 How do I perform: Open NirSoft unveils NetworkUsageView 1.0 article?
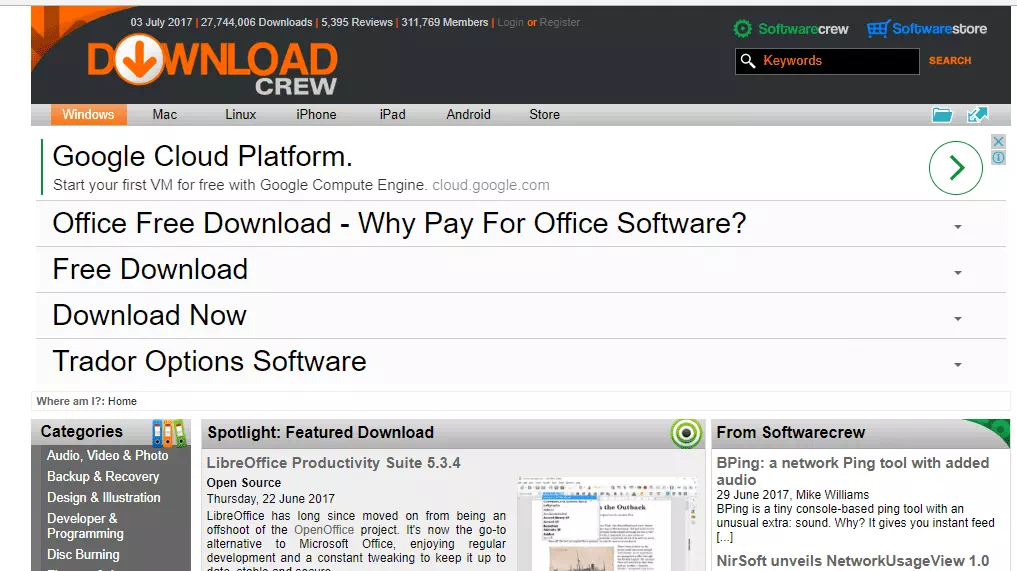853,561
